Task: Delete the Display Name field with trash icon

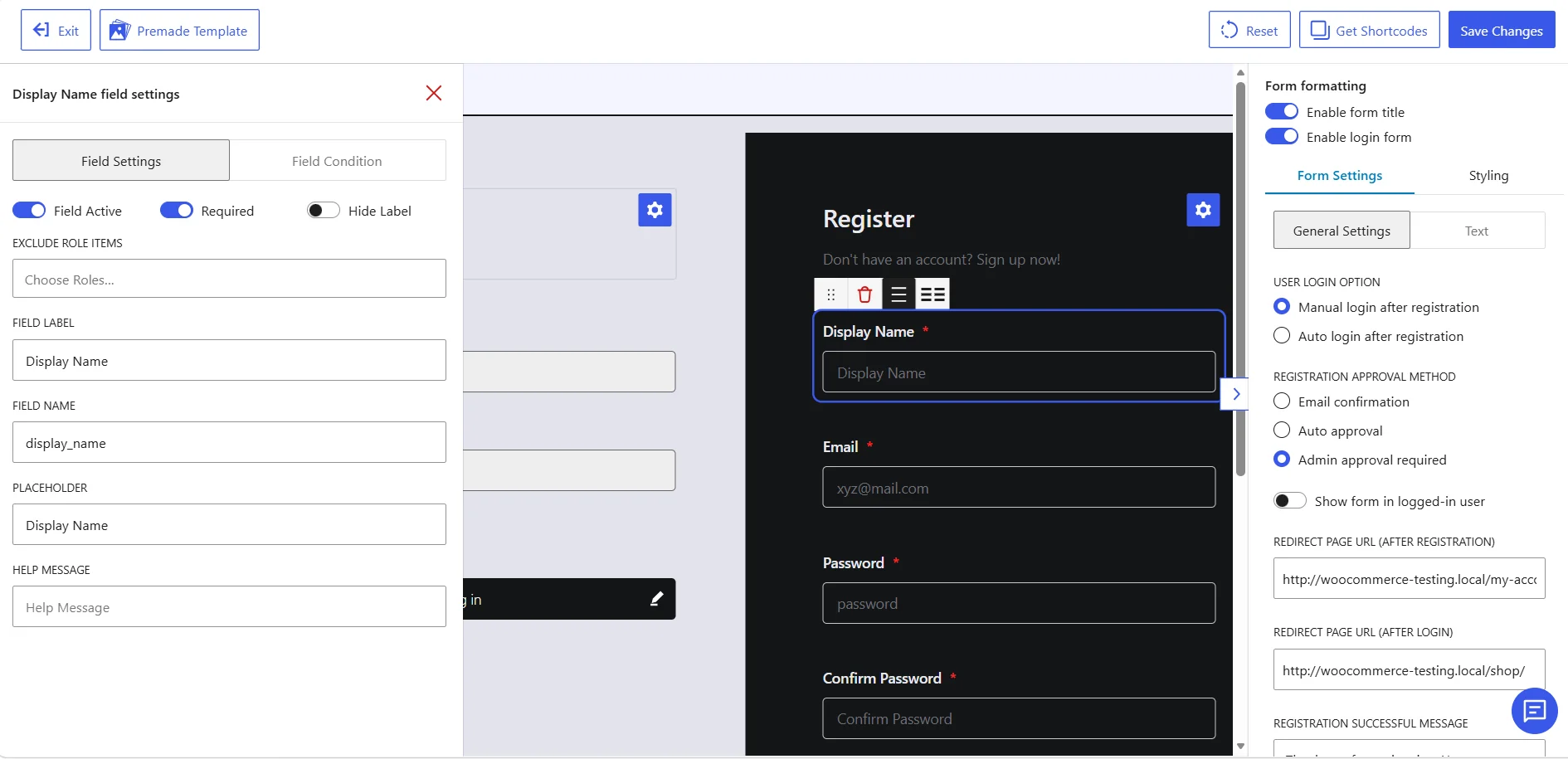Action: click(x=864, y=294)
